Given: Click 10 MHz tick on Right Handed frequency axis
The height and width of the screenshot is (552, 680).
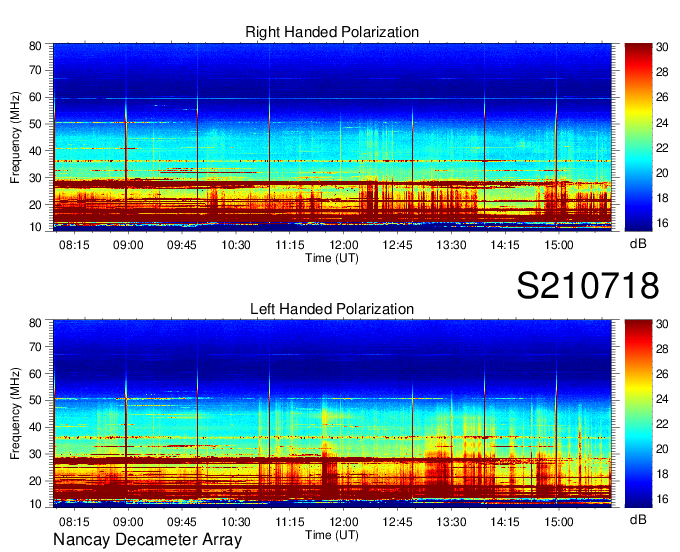Looking at the screenshot, I should pyautogui.click(x=35, y=227).
